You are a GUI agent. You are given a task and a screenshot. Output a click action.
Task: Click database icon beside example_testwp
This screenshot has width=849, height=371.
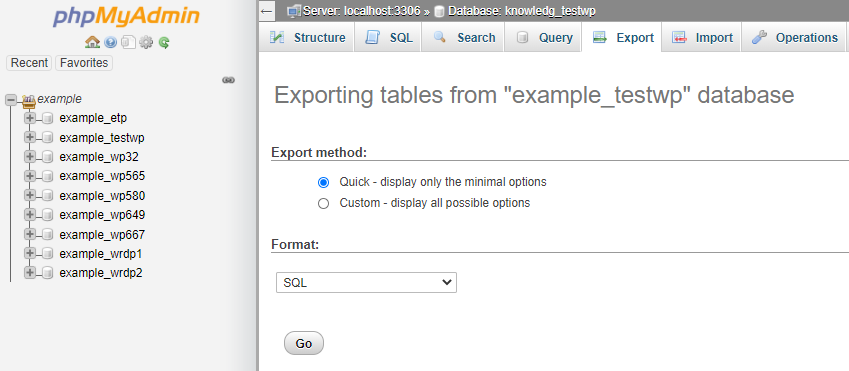[48, 138]
